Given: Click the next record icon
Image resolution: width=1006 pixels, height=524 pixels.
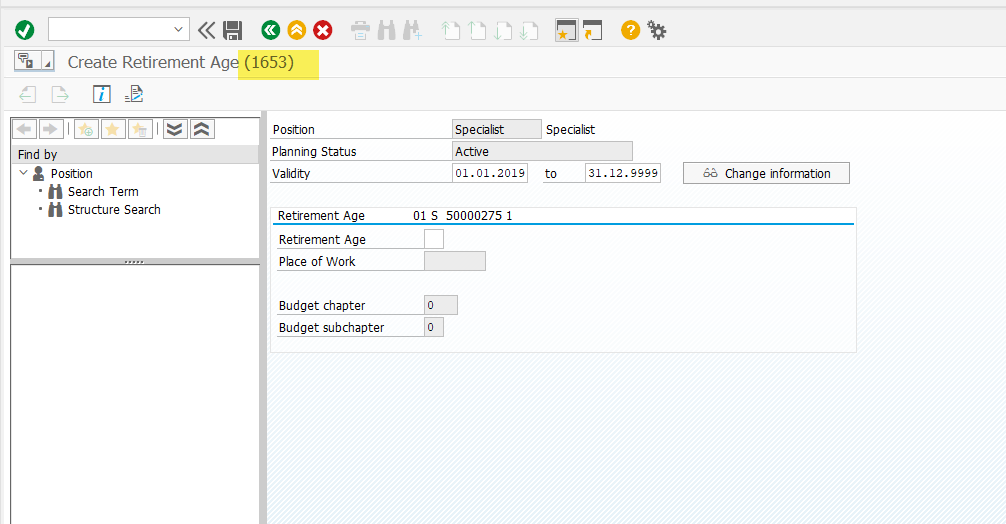Looking at the screenshot, I should pyautogui.click(x=60, y=95).
